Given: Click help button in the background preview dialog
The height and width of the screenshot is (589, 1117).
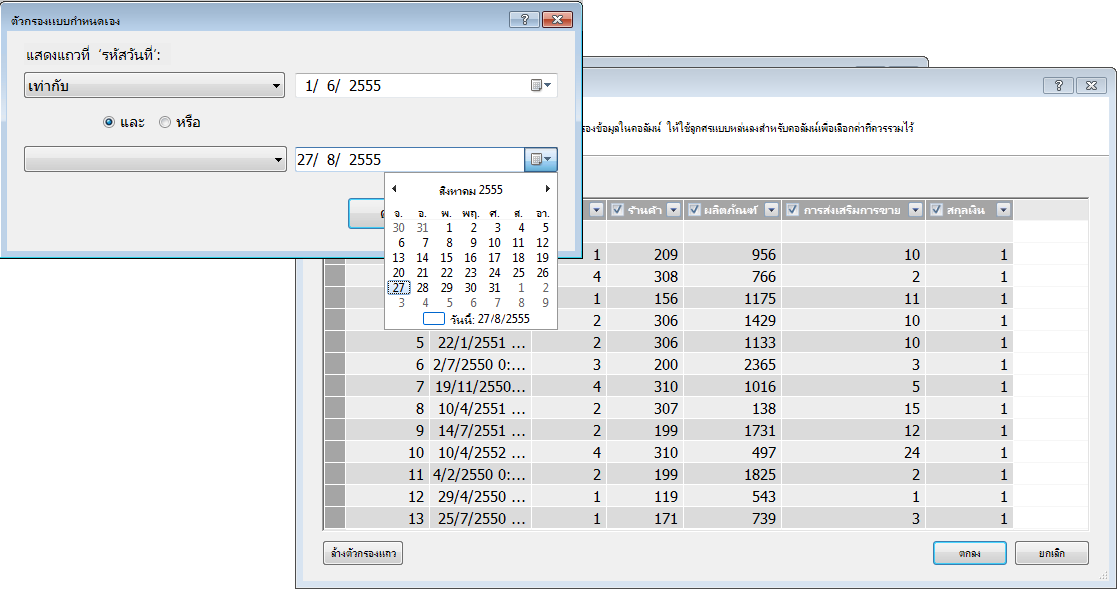Looking at the screenshot, I should tap(1058, 85).
